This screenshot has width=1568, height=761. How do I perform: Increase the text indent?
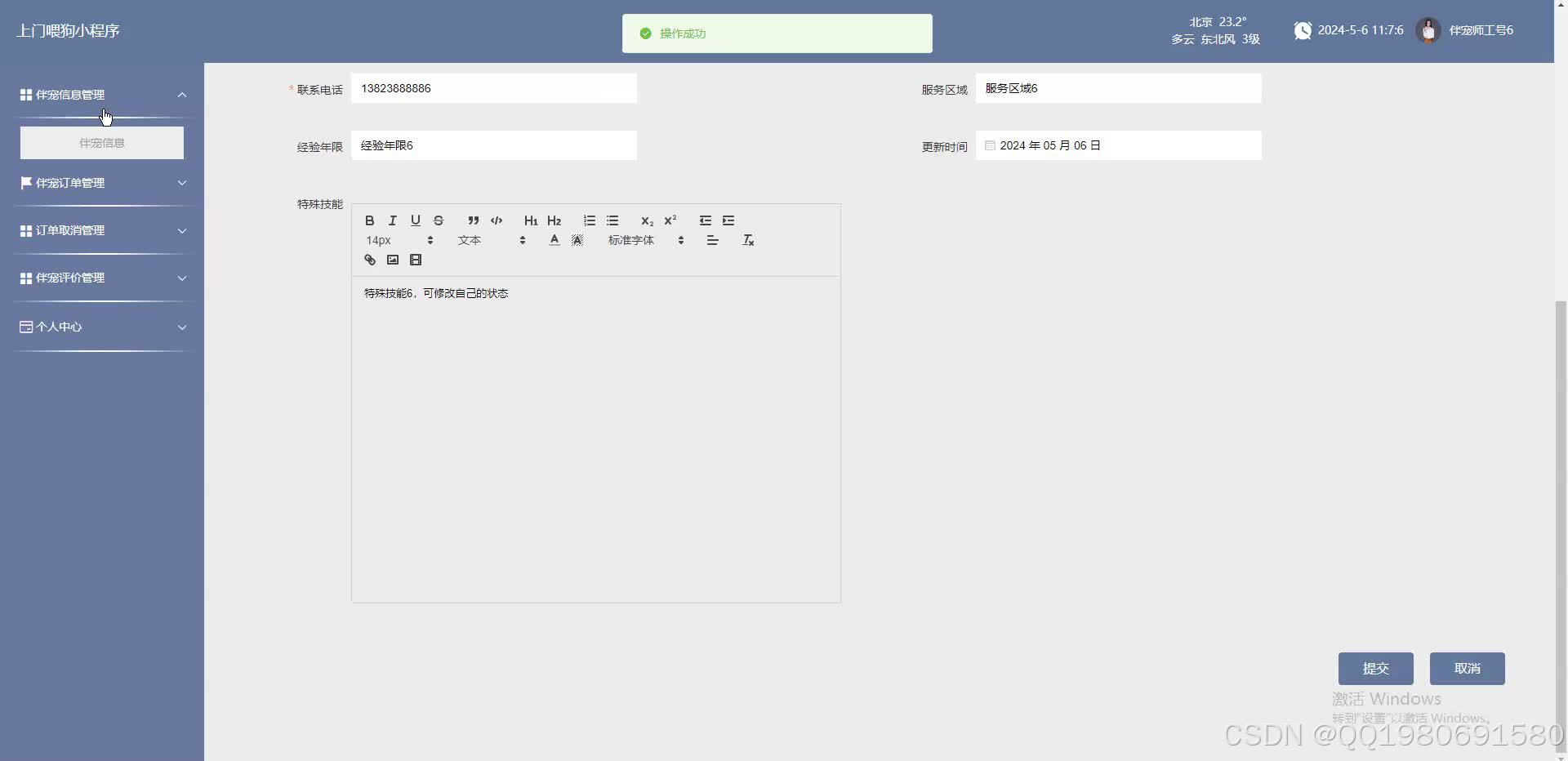coord(728,220)
